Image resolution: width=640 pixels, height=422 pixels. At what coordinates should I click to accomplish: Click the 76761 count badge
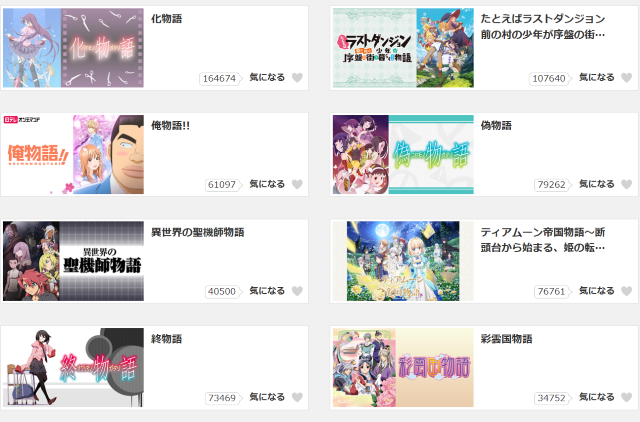coord(552,291)
